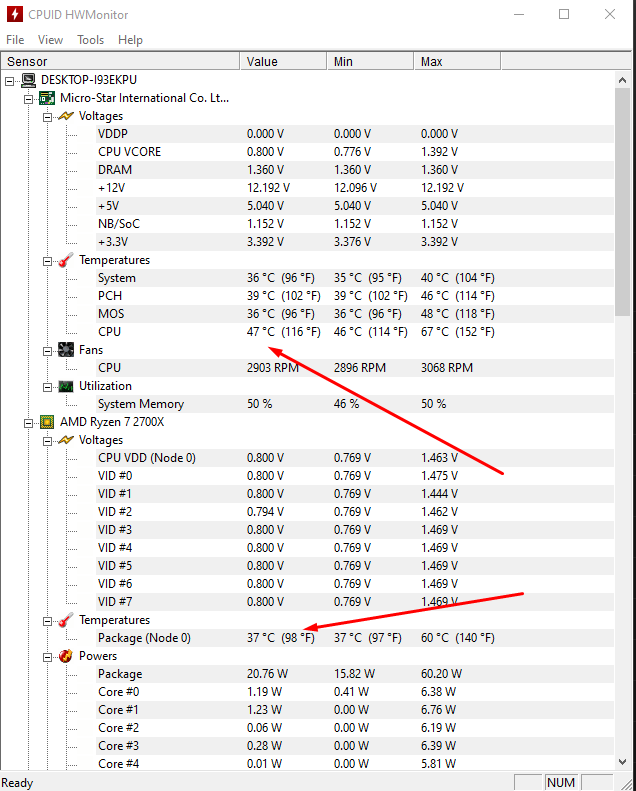Click the 67 °C CPU max temperature
636x791 pixels.
(x=457, y=332)
